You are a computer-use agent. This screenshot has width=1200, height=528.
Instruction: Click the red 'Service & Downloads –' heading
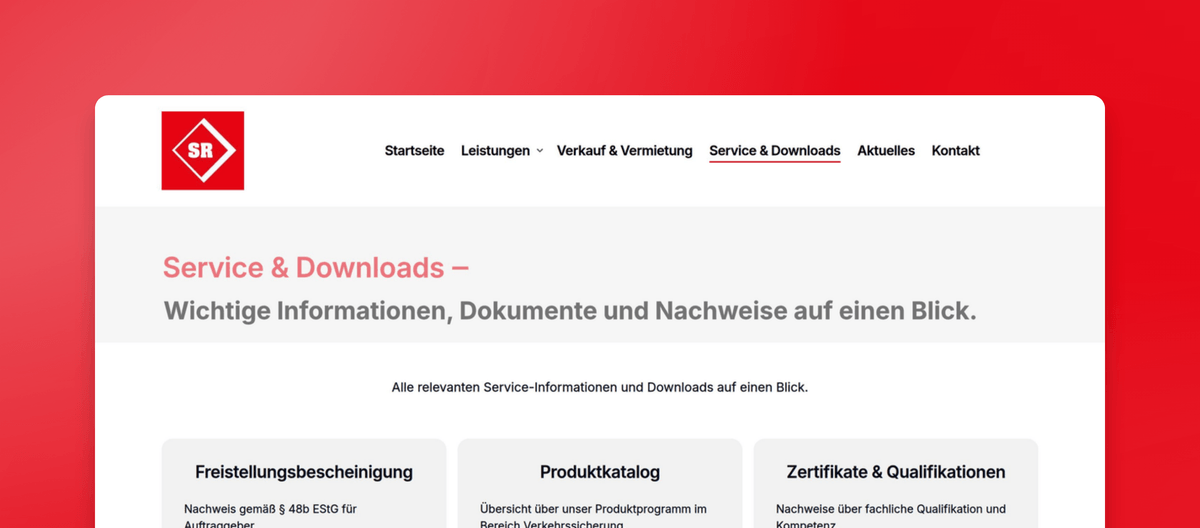pyautogui.click(x=316, y=267)
